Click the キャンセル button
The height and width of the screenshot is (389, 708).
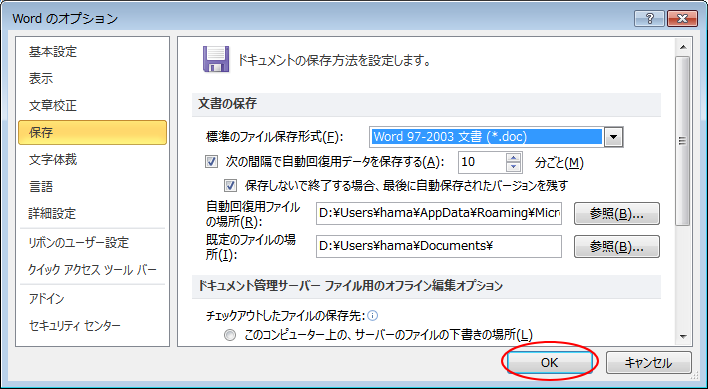[648, 363]
